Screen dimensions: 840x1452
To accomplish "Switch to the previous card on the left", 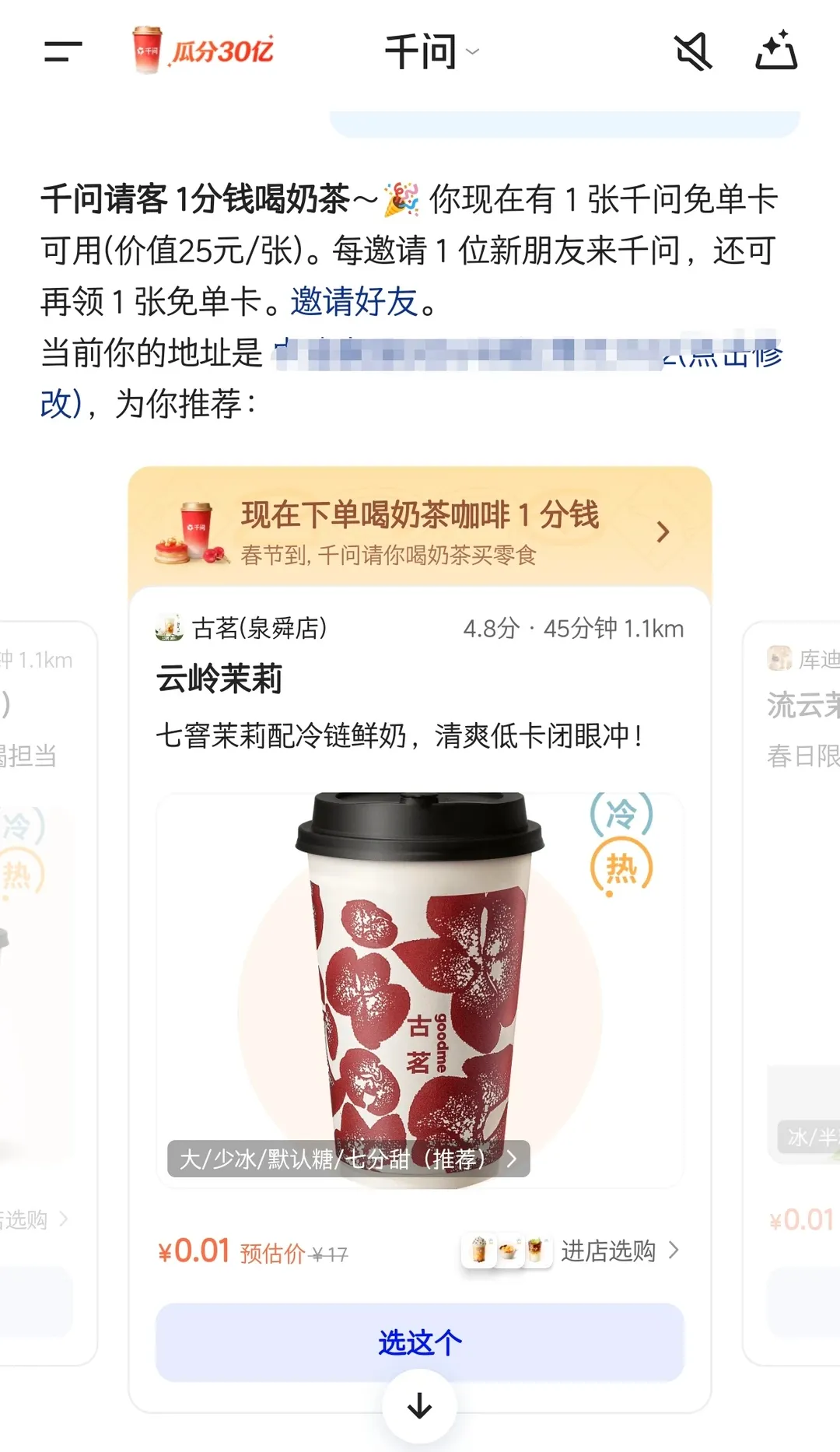I will tap(48, 992).
